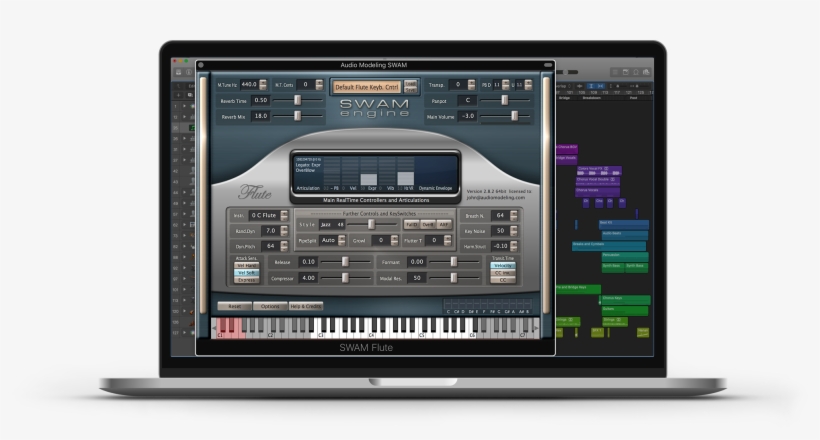The height and width of the screenshot is (440, 820).
Task: Toggle the Fall D. keyswitch button
Action: [412, 224]
